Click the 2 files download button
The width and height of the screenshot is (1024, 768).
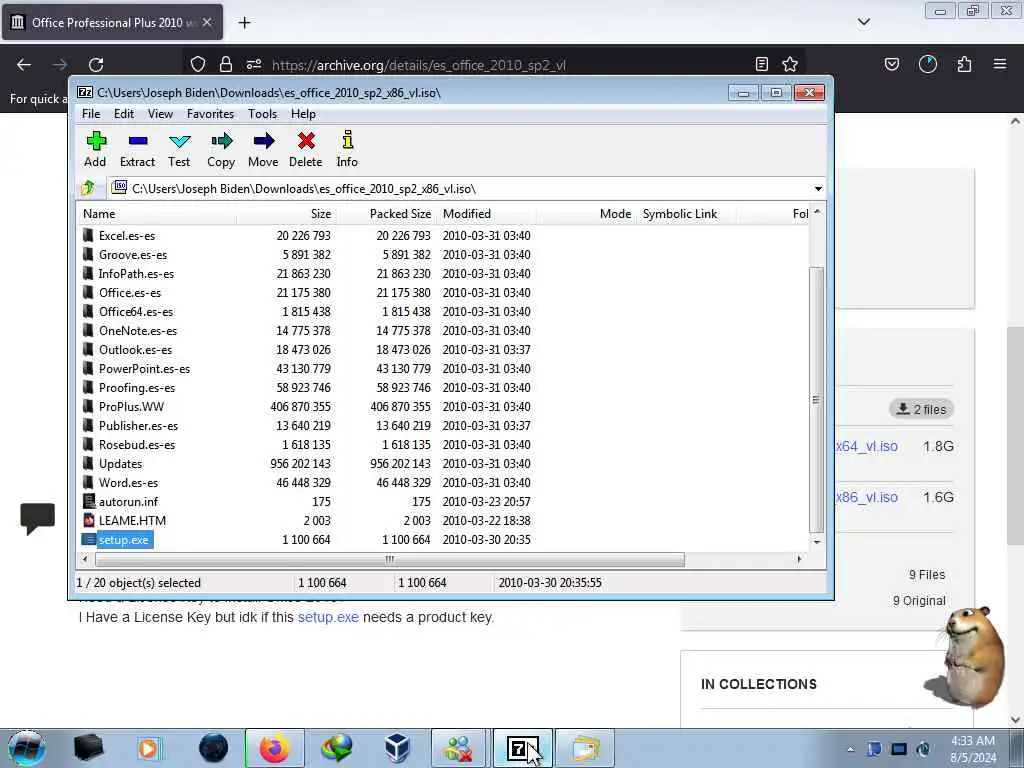pos(921,409)
